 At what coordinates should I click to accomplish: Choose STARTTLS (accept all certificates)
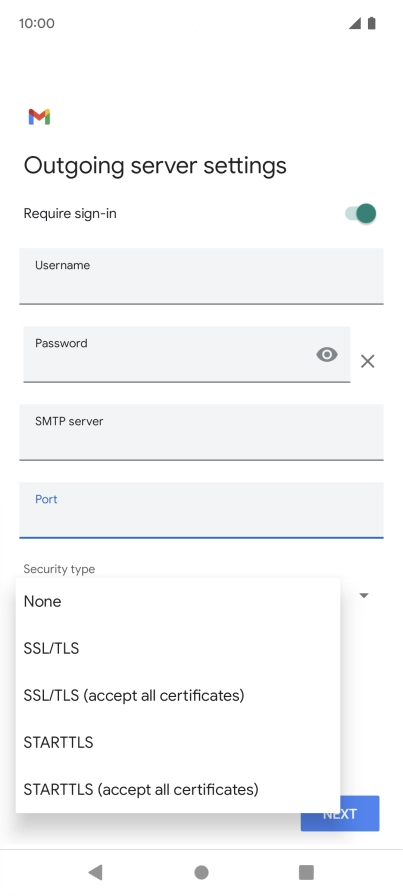tap(178, 789)
